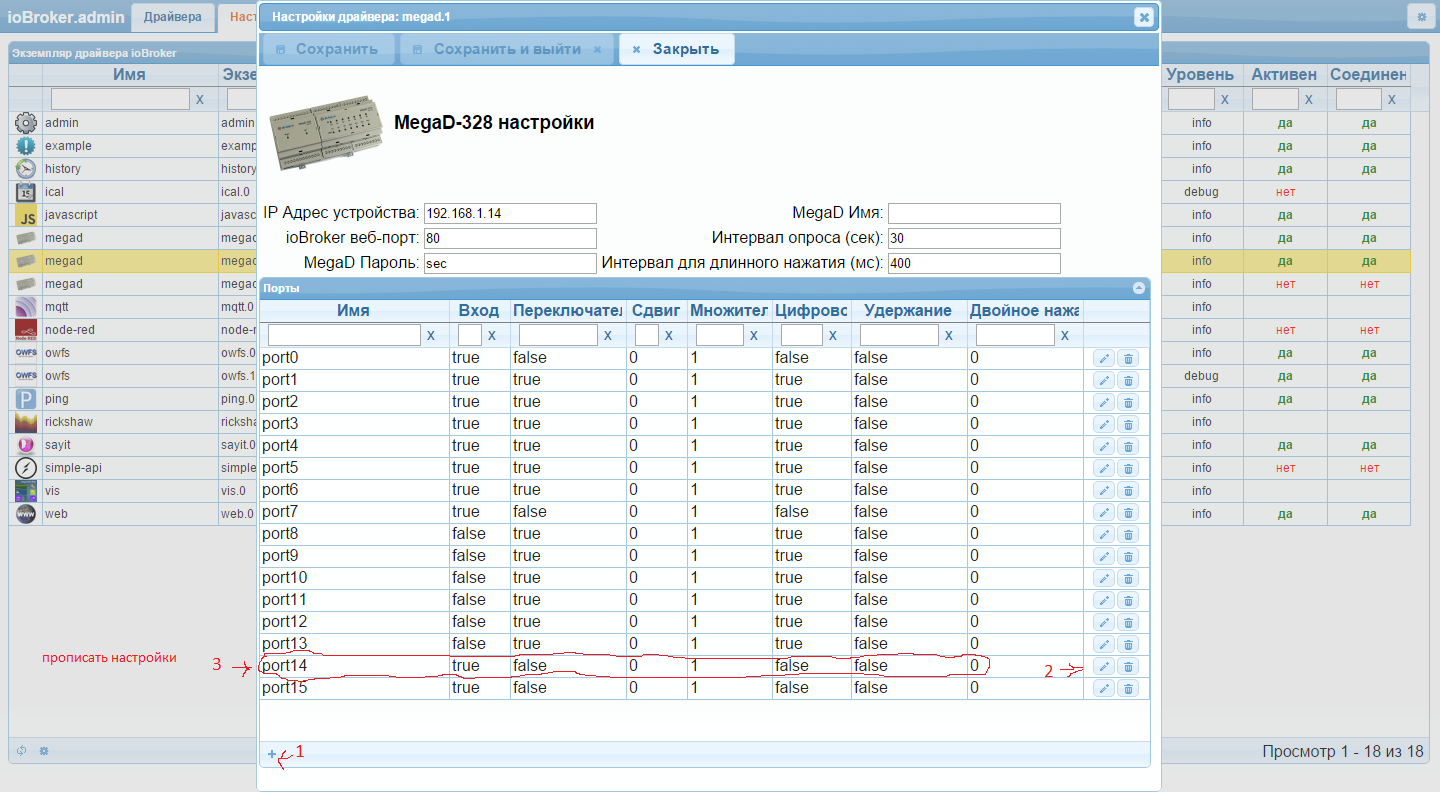Delete the port10 row with trash icon
The height and width of the screenshot is (792, 1440).
point(1128,578)
